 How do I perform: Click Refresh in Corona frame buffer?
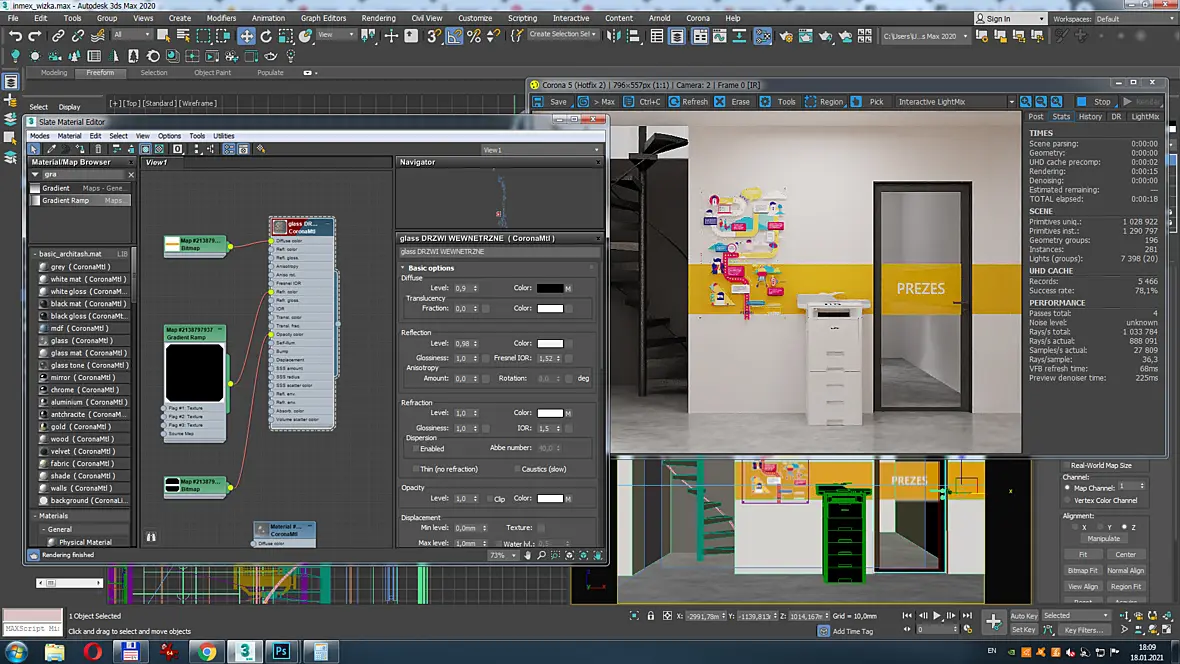tap(688, 102)
